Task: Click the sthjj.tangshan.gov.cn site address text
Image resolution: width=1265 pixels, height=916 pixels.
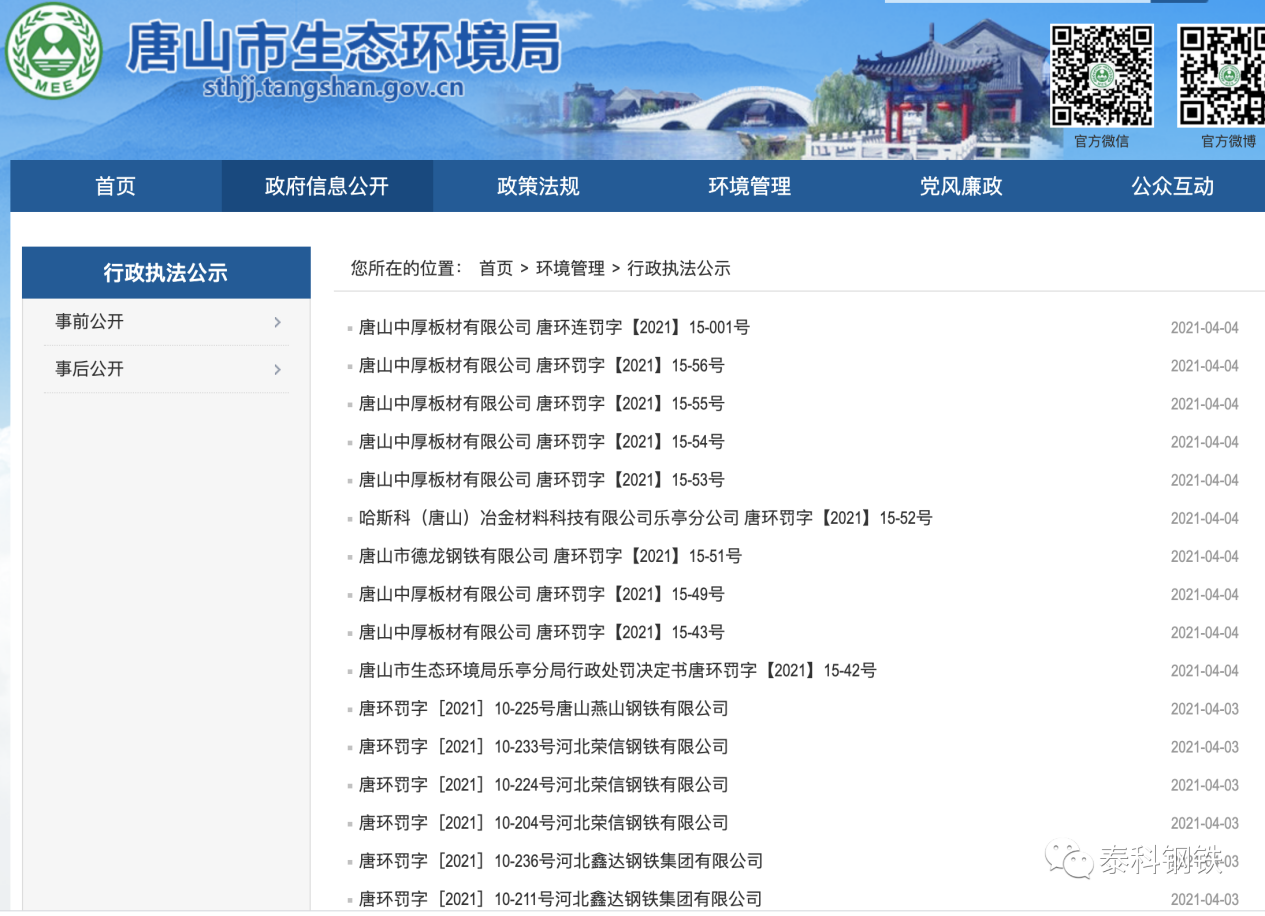Action: tap(333, 86)
